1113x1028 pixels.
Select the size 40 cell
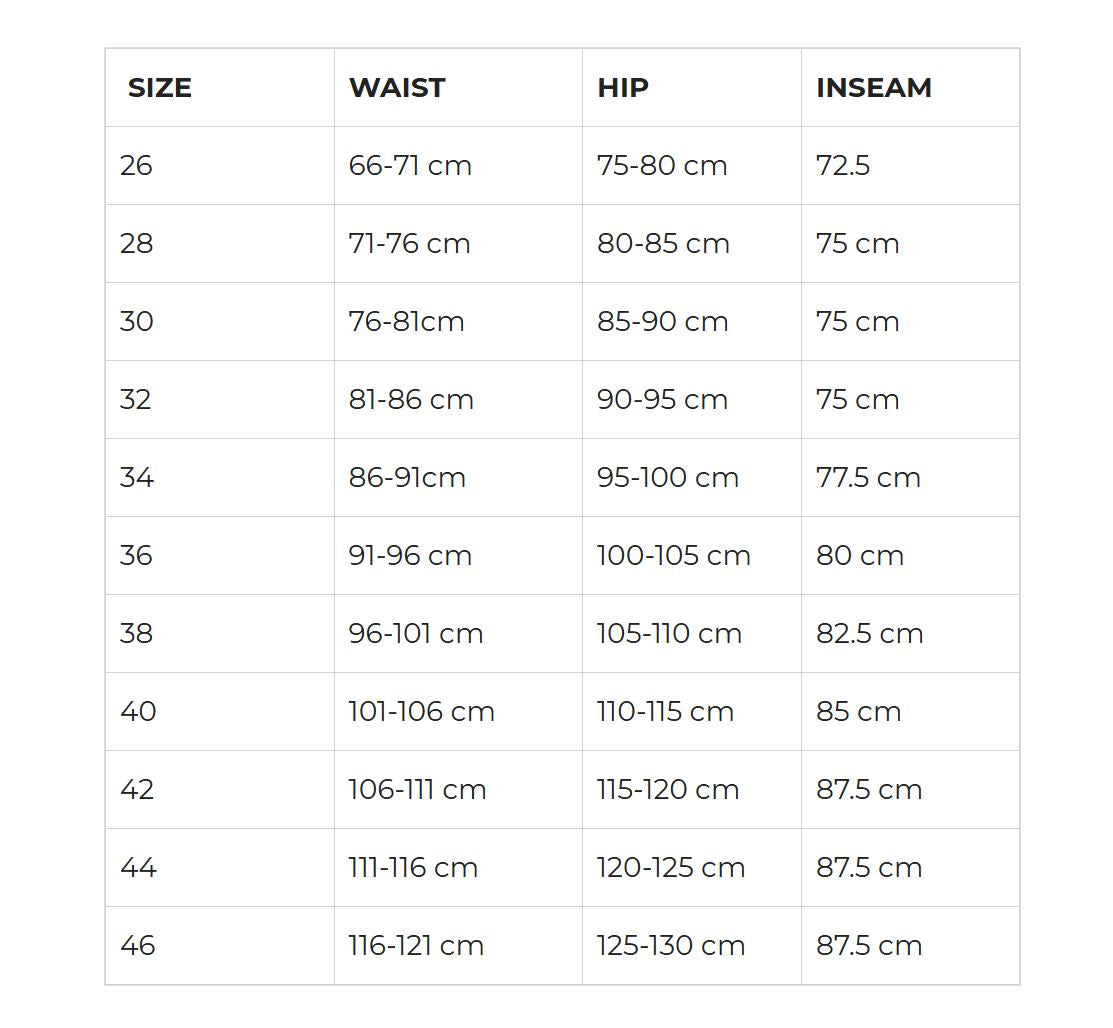(x=138, y=712)
